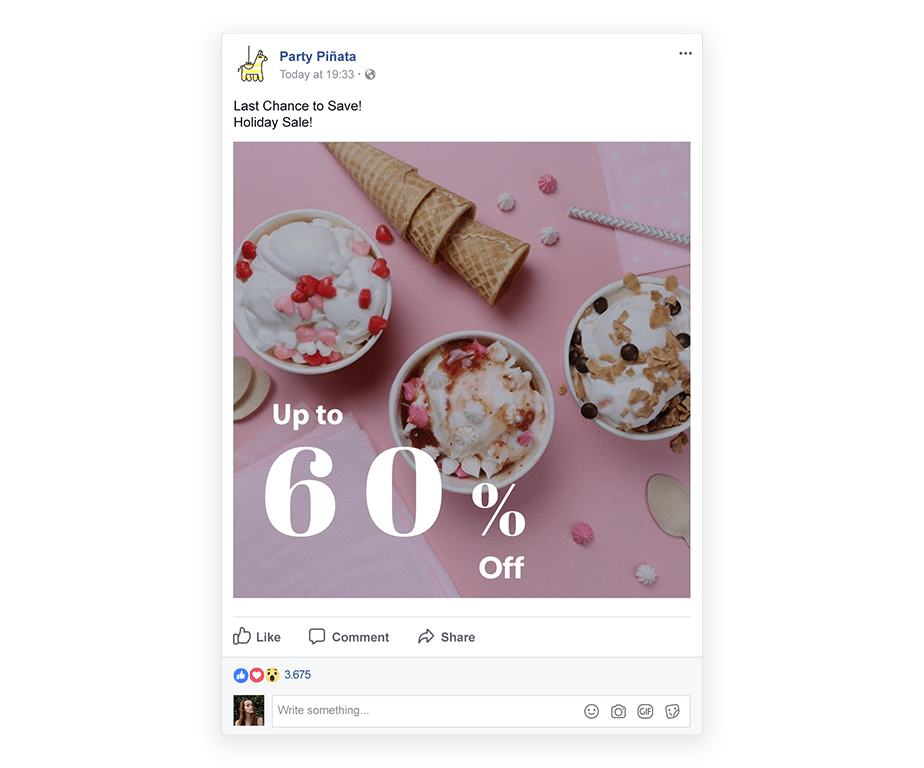Click the Comment speech bubble icon
The width and height of the screenshot is (924, 768).
click(x=317, y=636)
